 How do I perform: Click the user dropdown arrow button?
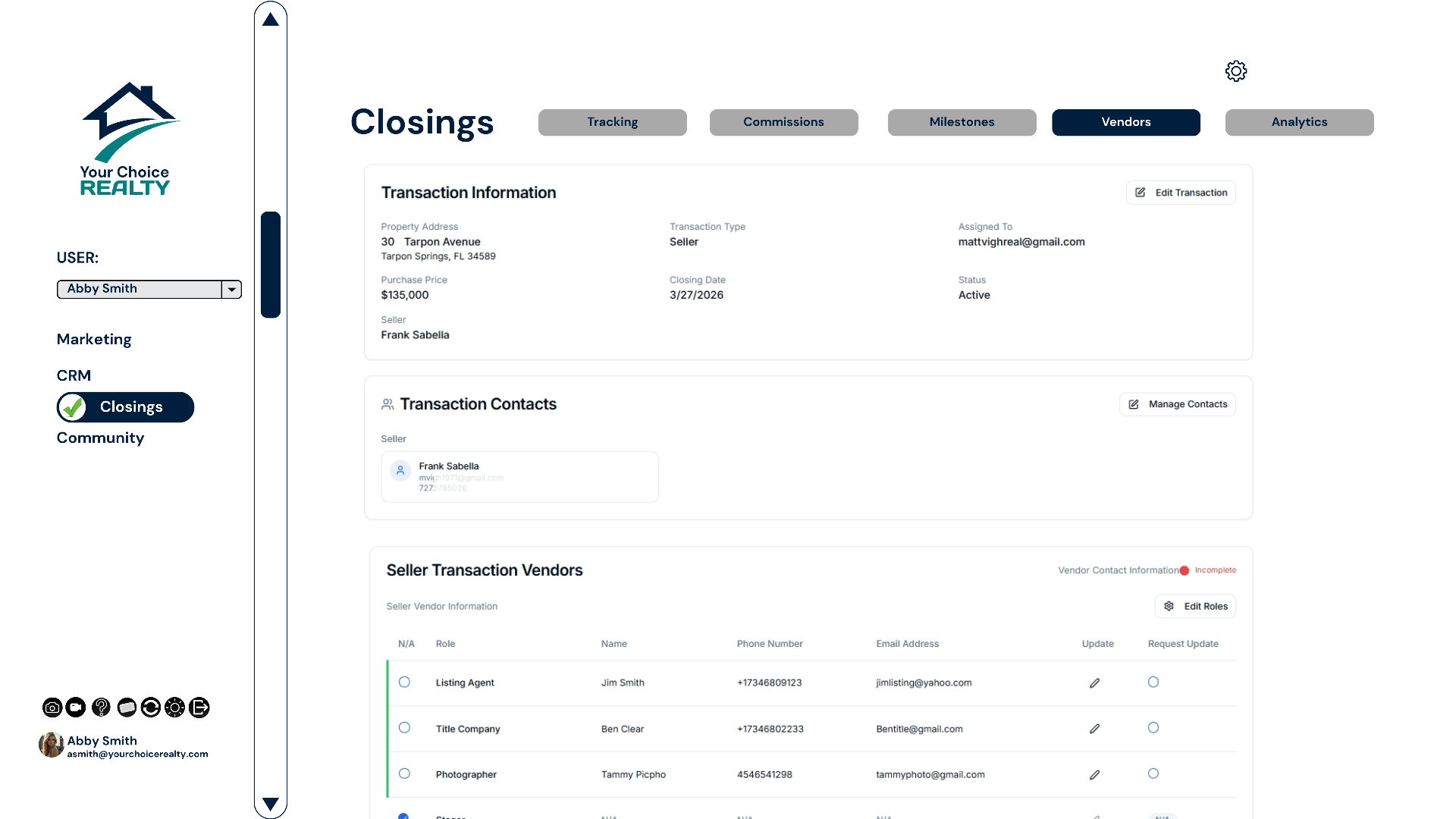coord(232,289)
